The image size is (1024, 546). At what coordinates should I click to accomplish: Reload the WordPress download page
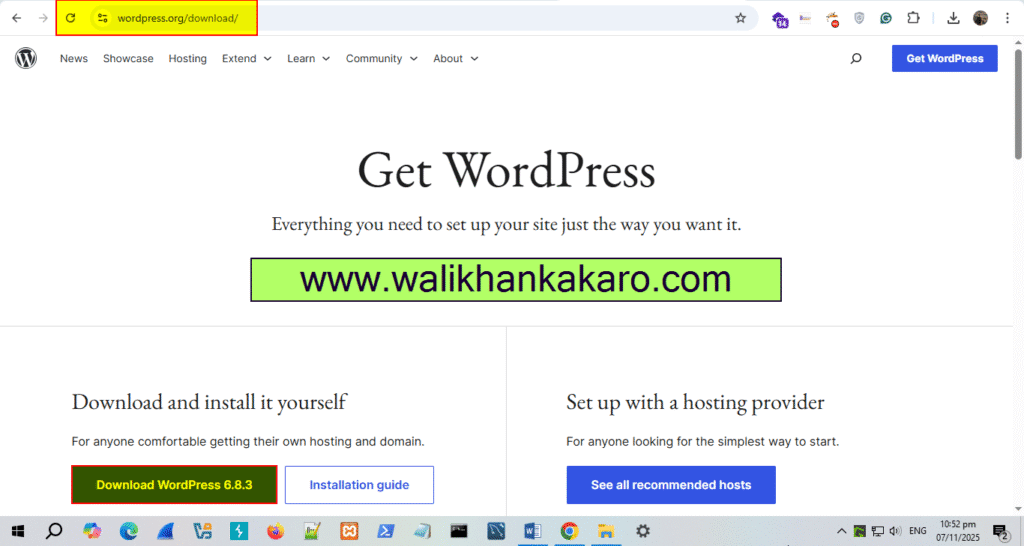(x=71, y=18)
